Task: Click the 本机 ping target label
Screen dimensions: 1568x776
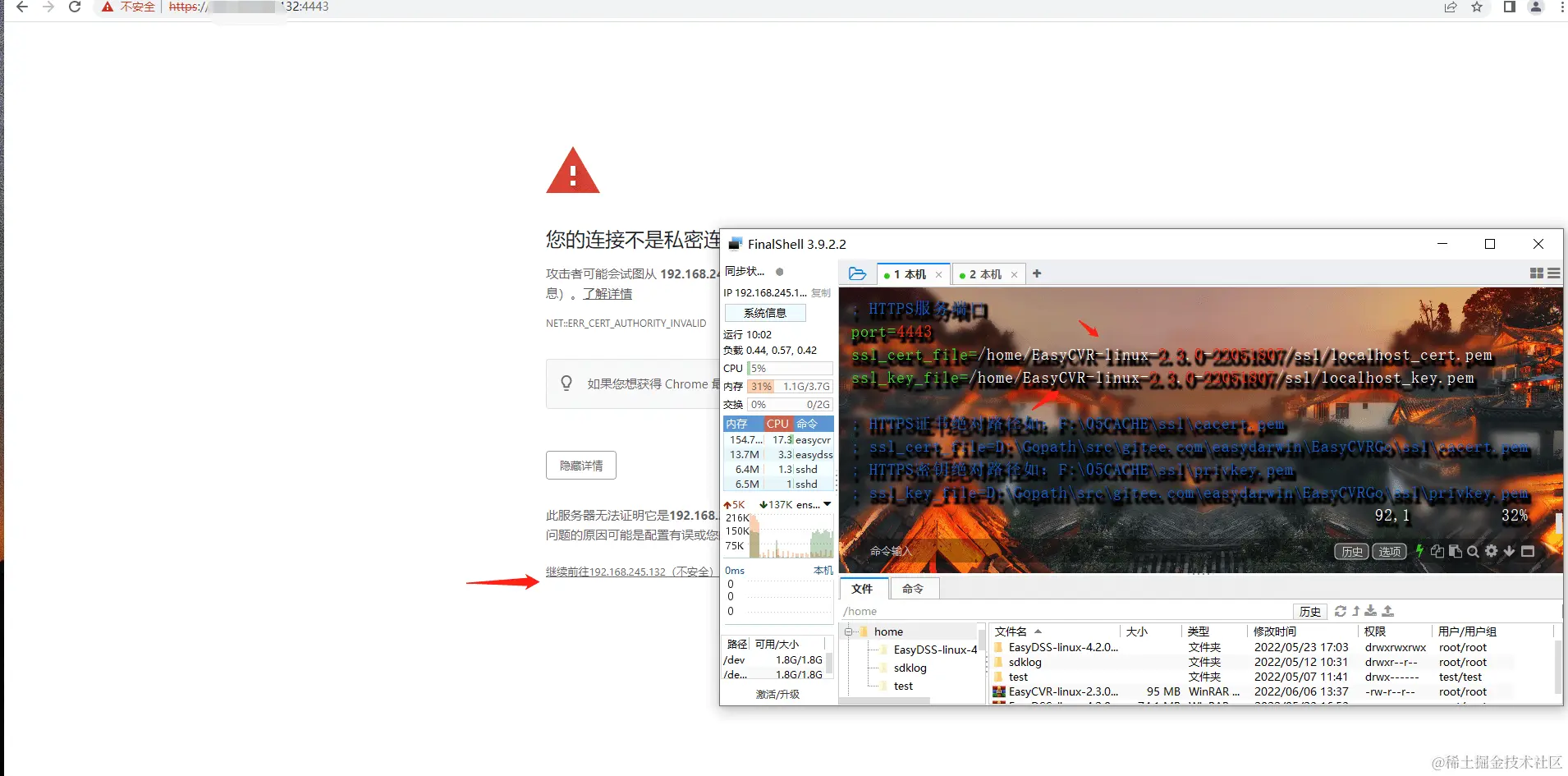Action: pyautogui.click(x=823, y=571)
